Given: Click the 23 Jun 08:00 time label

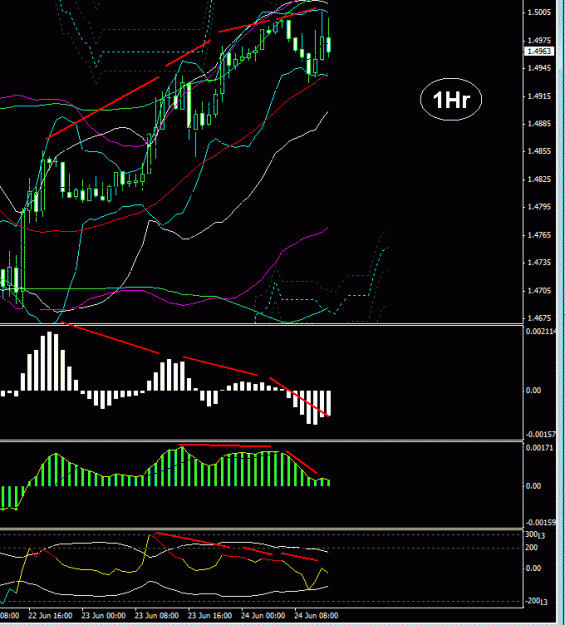Looking at the screenshot, I should (x=156, y=615).
